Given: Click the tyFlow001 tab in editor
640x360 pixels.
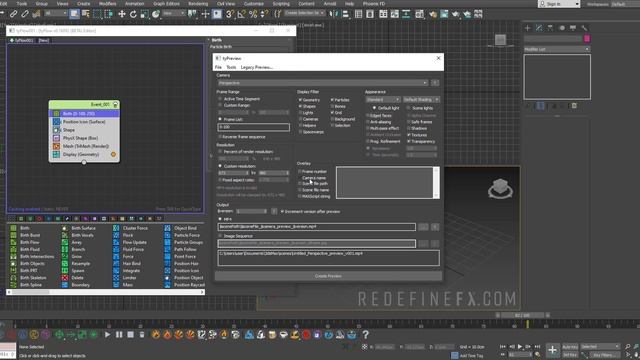Looking at the screenshot, I should [21, 40].
